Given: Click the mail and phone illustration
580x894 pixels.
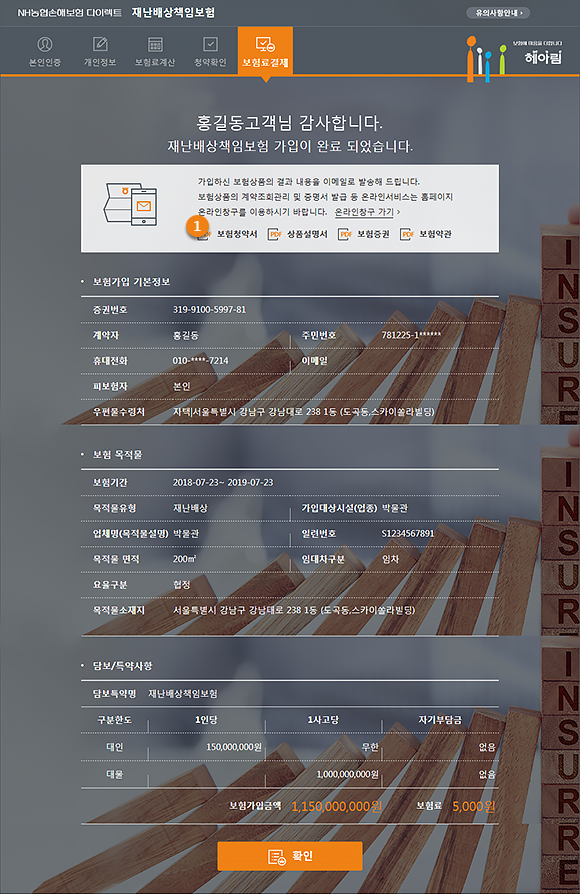Looking at the screenshot, I should coord(130,205).
